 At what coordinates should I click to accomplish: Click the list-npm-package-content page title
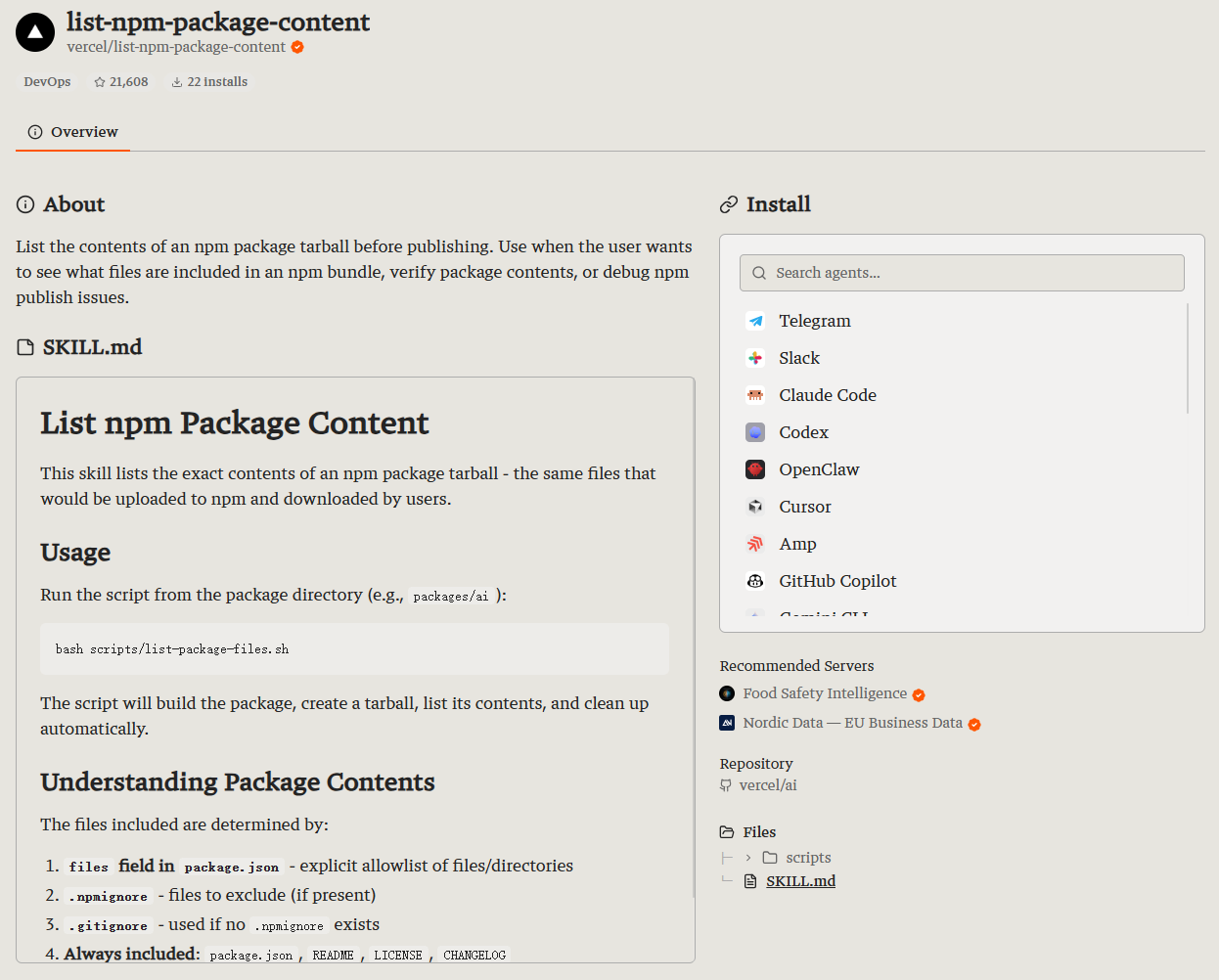pos(218,22)
